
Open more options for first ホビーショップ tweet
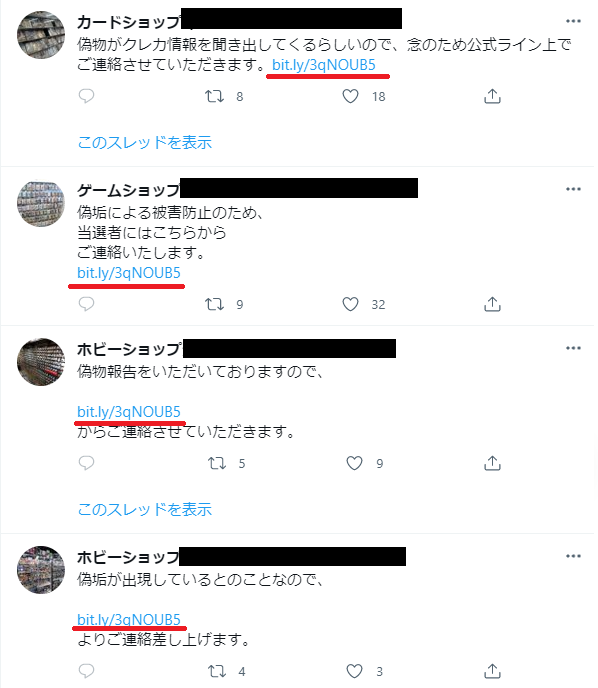(x=573, y=348)
